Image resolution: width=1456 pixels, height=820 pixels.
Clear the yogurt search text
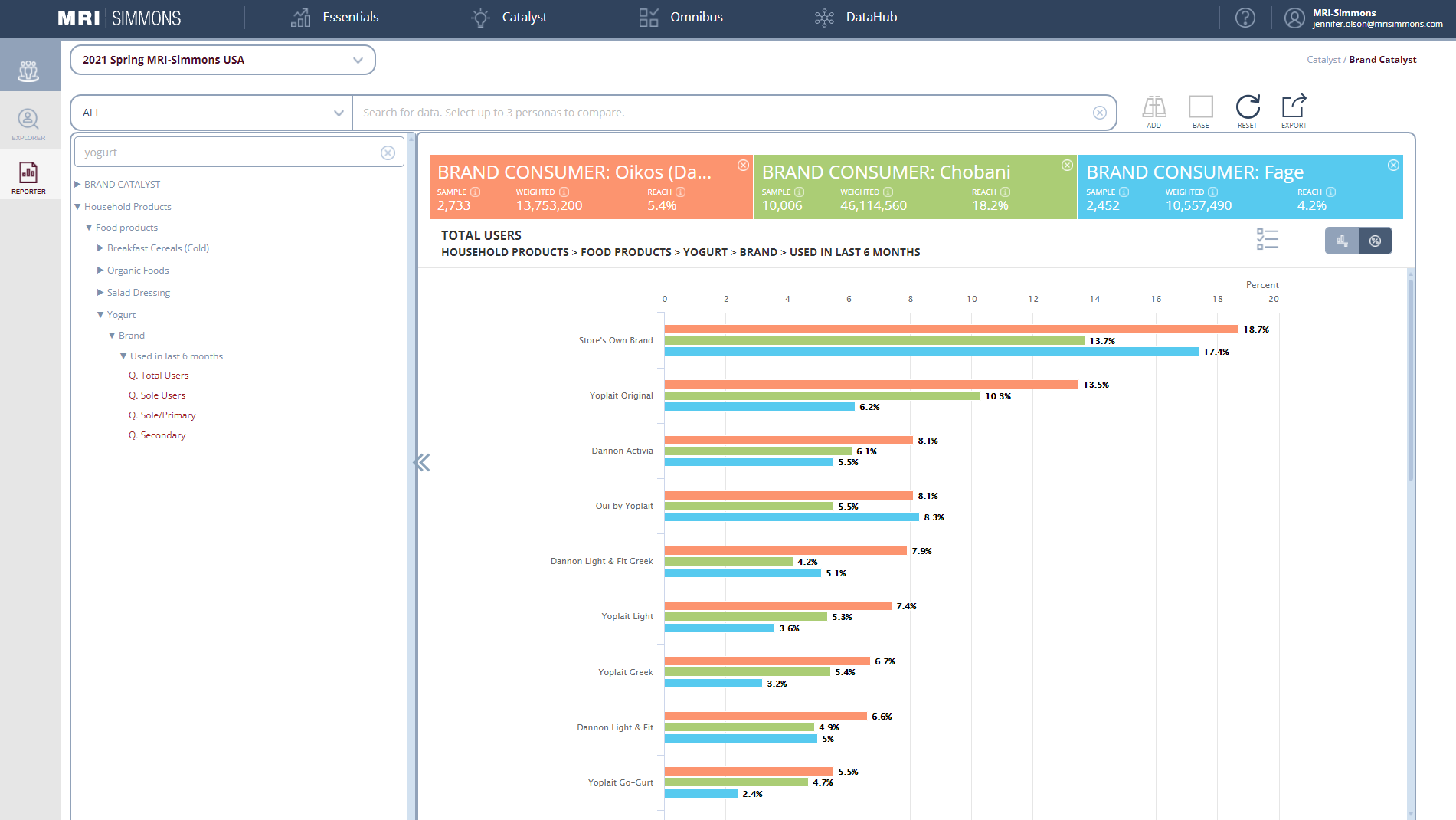tap(388, 153)
